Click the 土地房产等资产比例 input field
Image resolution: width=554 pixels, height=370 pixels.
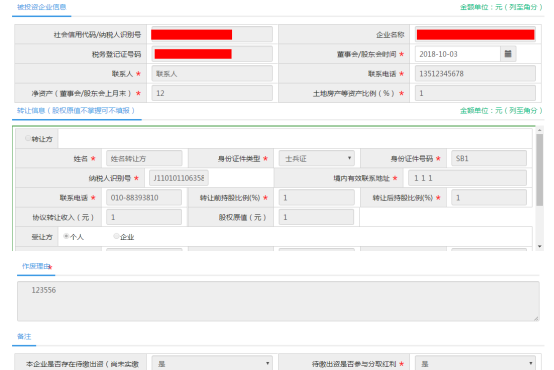coord(475,93)
